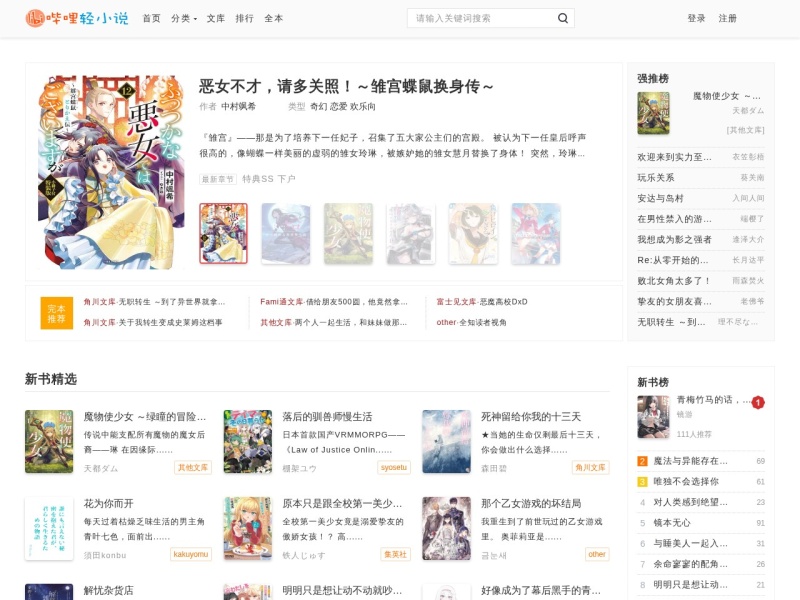
Task: Open 败北女角太多了！ in 强推榜
Action: coord(673,281)
